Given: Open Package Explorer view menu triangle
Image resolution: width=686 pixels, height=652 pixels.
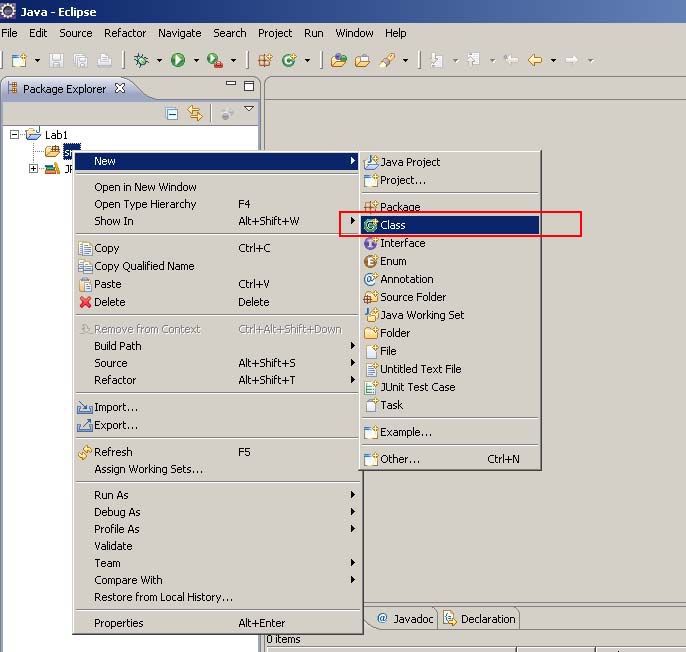Looking at the screenshot, I should pyautogui.click(x=249, y=108).
